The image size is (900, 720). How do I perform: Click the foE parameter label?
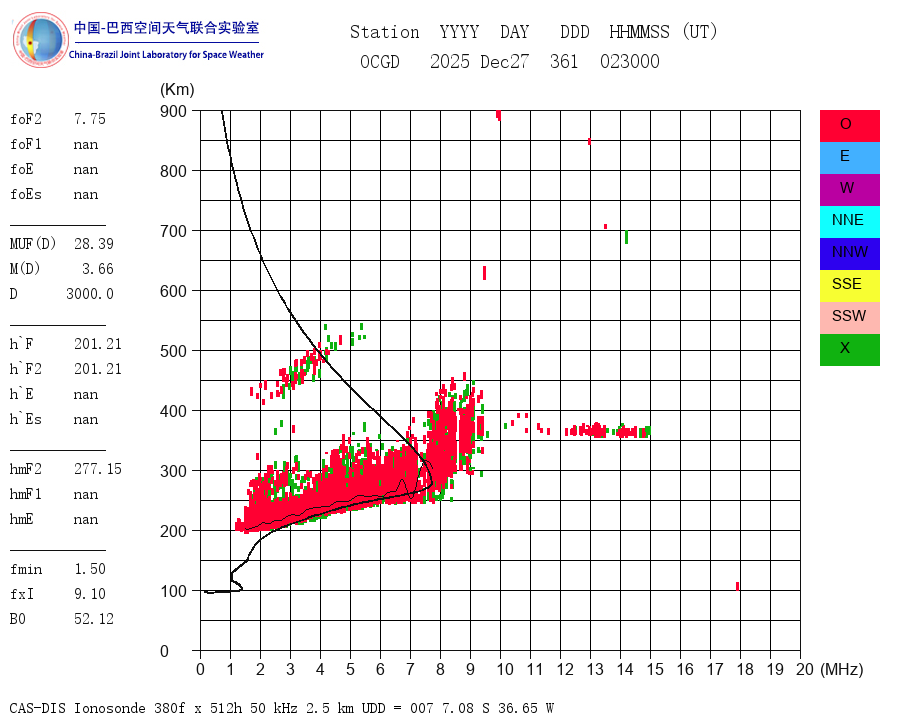[x=22, y=169]
